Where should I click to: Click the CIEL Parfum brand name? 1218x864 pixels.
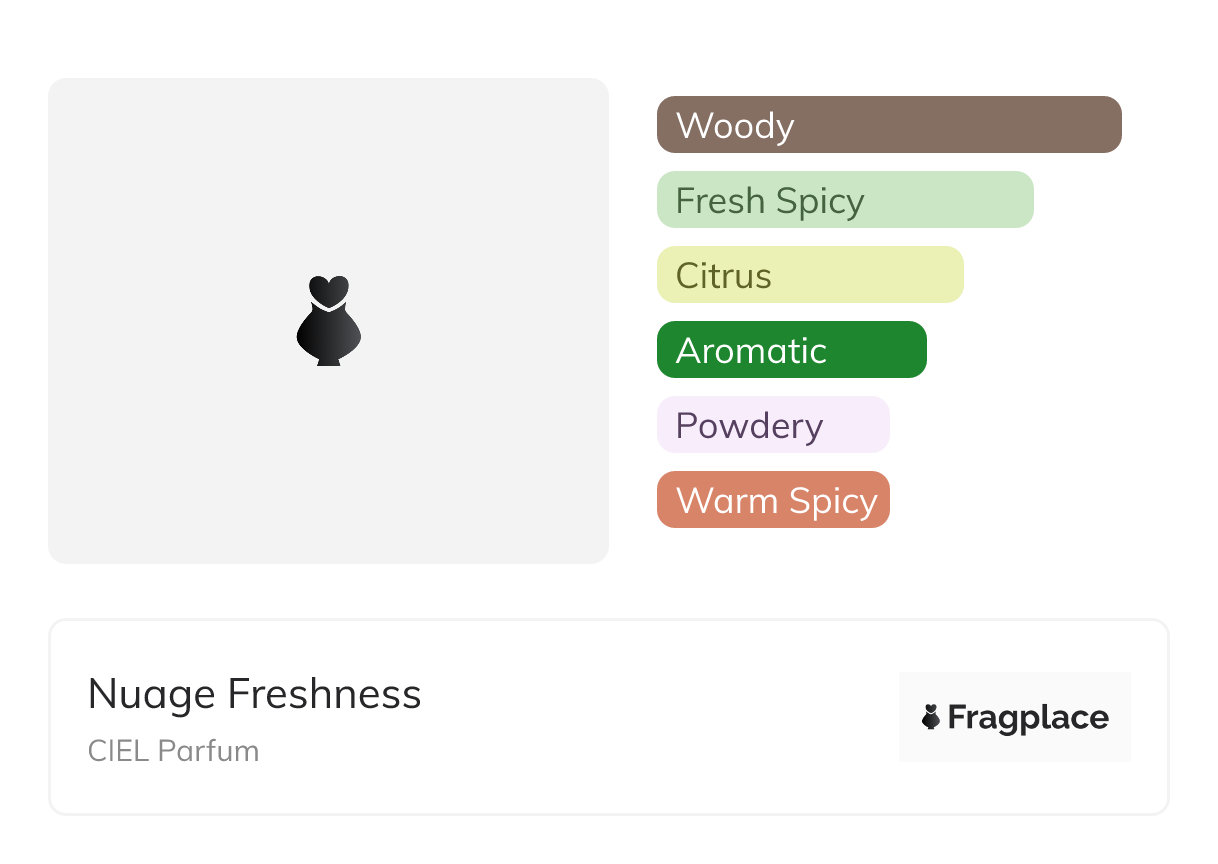tap(173, 751)
